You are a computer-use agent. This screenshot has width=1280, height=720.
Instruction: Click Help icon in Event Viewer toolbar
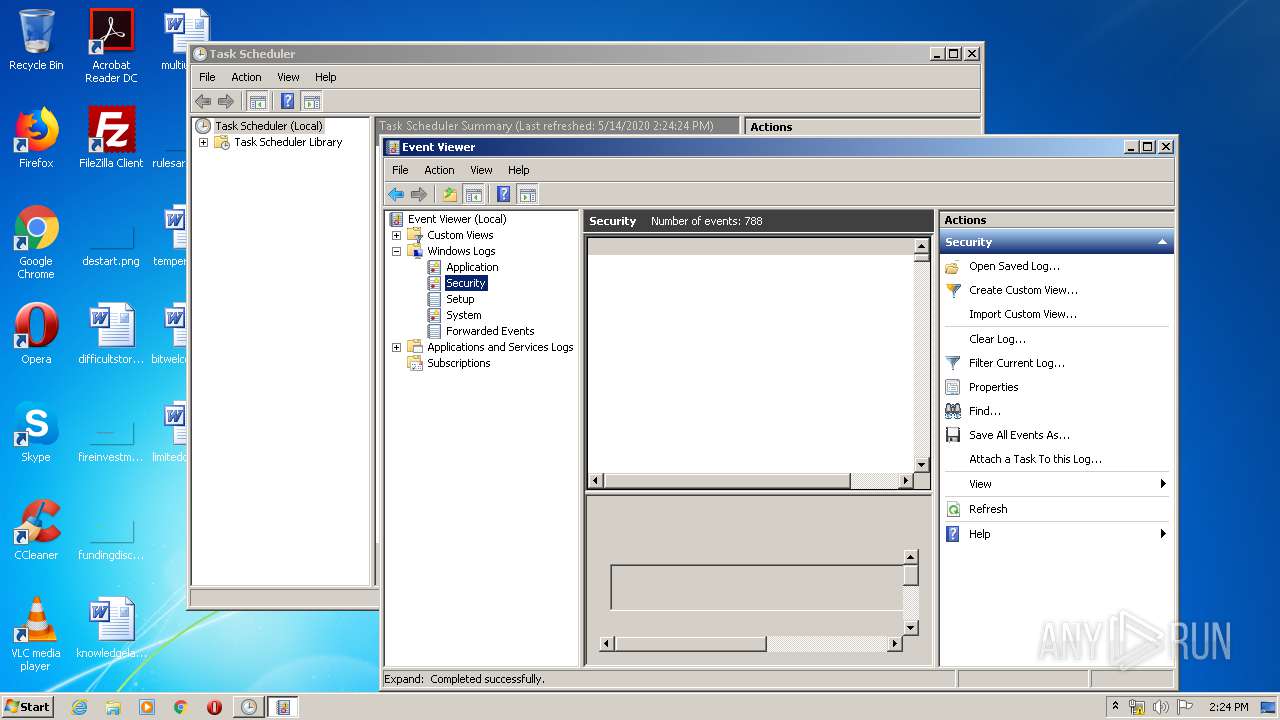click(504, 194)
